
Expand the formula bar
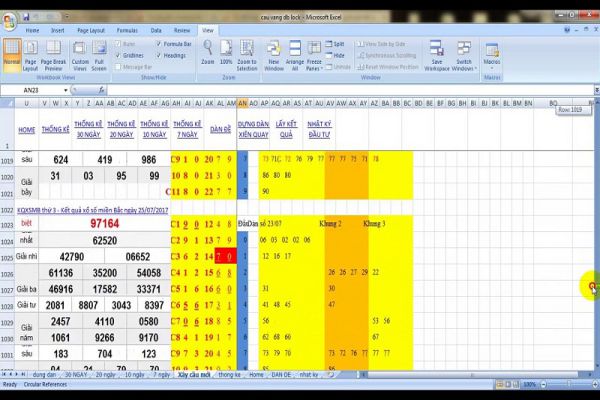(597, 90)
